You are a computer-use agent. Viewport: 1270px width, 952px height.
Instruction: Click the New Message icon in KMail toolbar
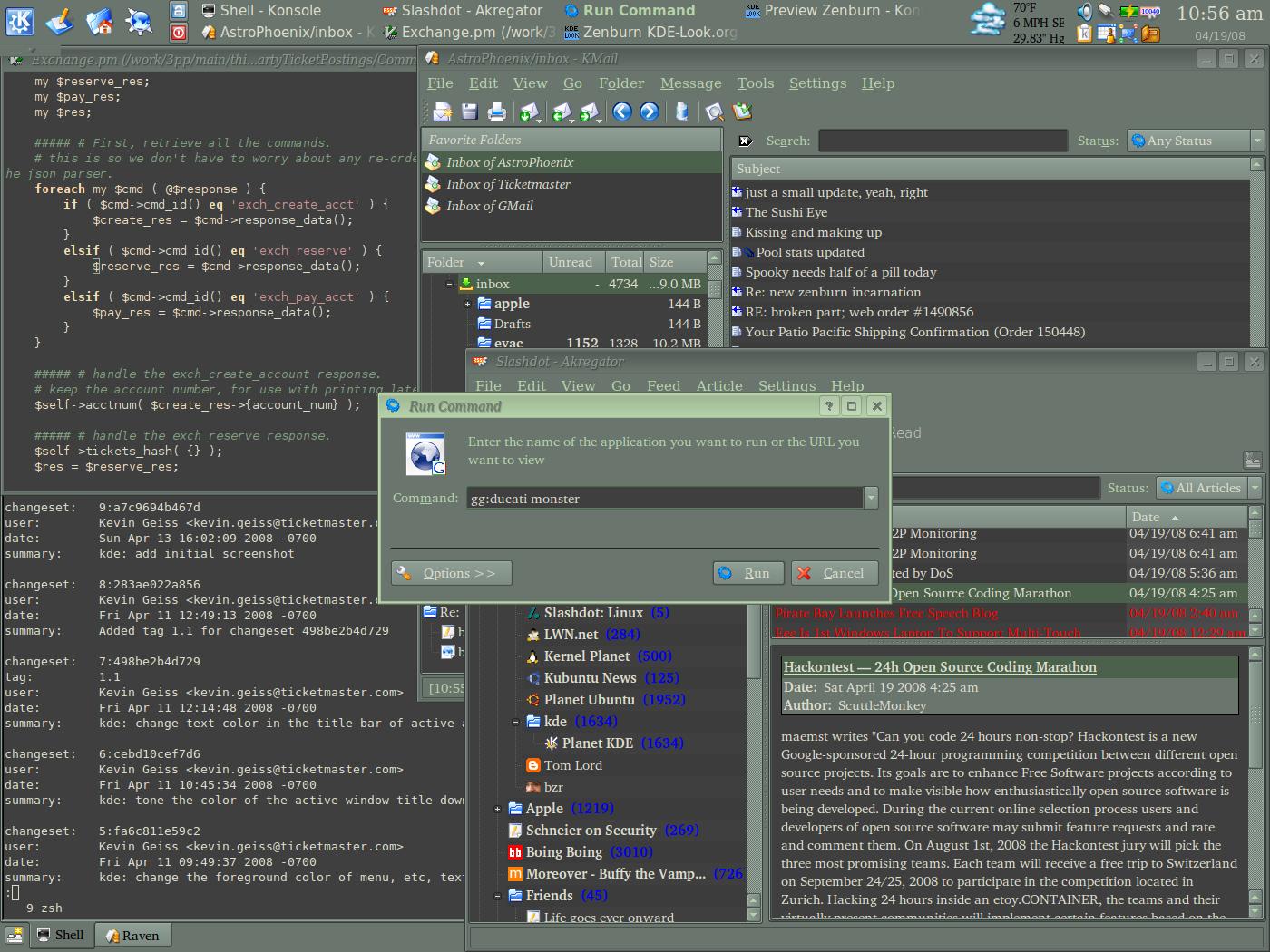pos(442,112)
